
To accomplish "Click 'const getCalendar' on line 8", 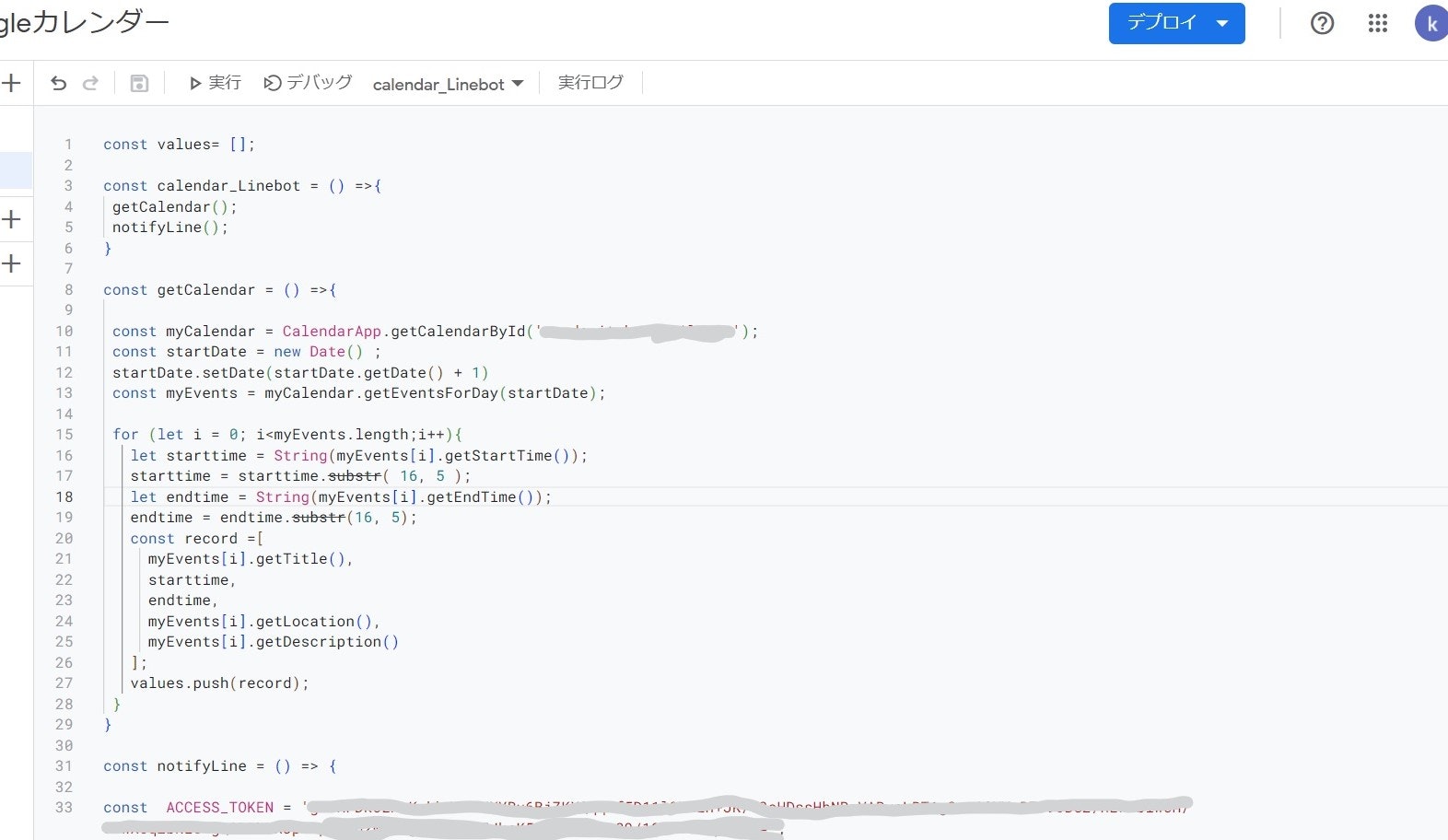I will click(180, 290).
